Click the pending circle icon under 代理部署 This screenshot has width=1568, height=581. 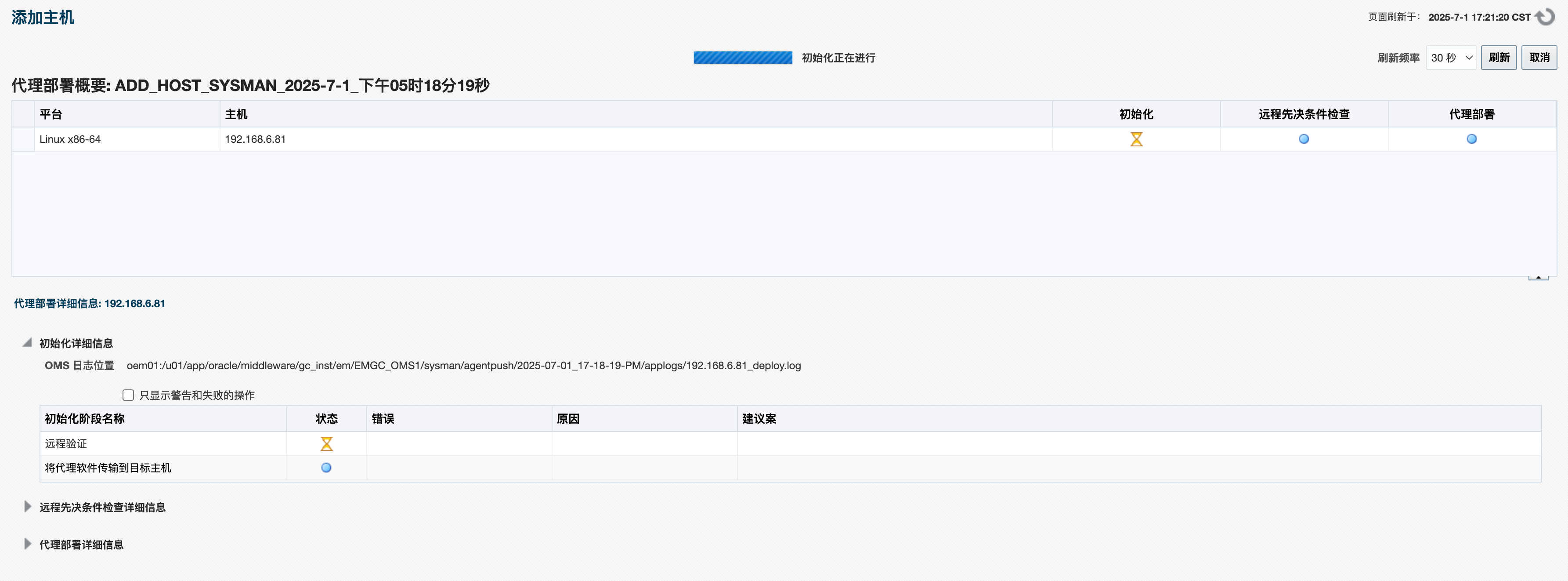(1471, 139)
